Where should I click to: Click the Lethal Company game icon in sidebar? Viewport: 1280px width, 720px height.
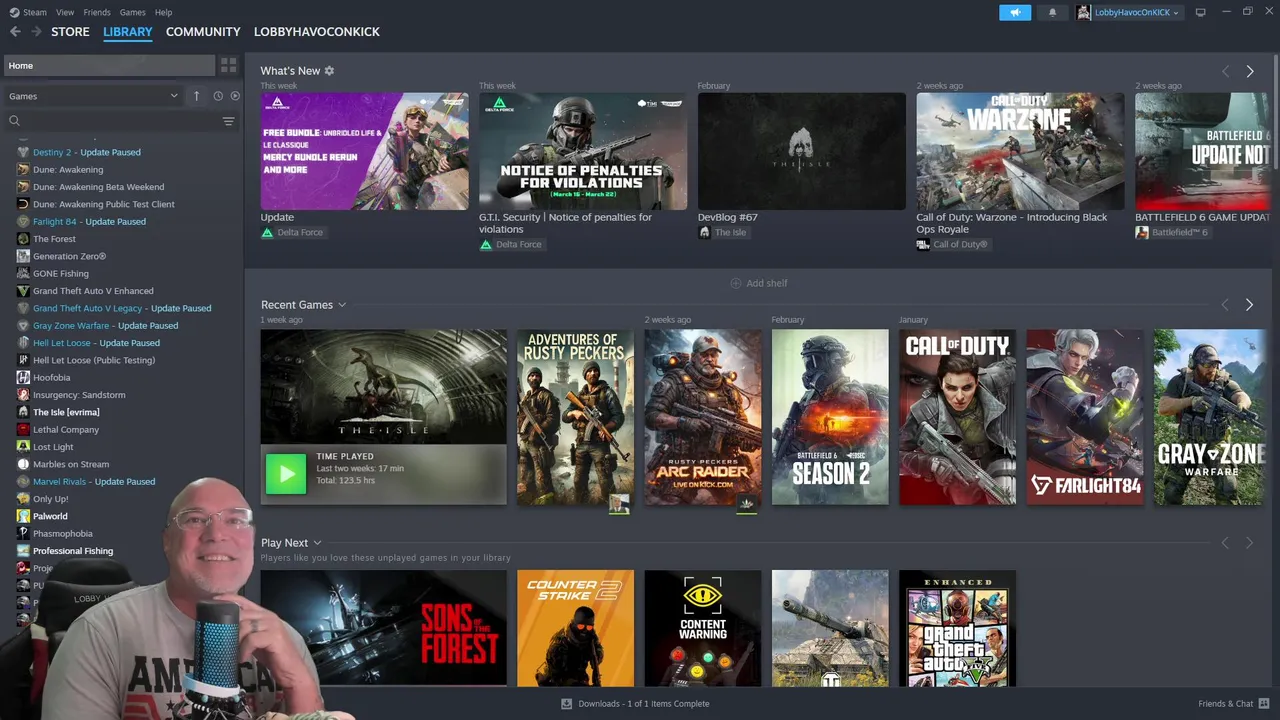coord(23,429)
